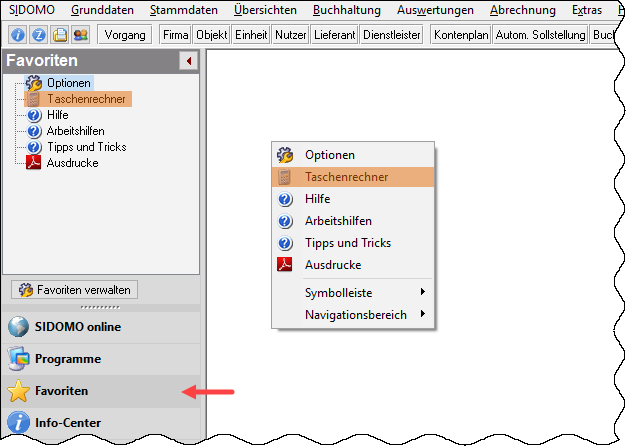Click the PDF icon in context menu

tap(285, 264)
